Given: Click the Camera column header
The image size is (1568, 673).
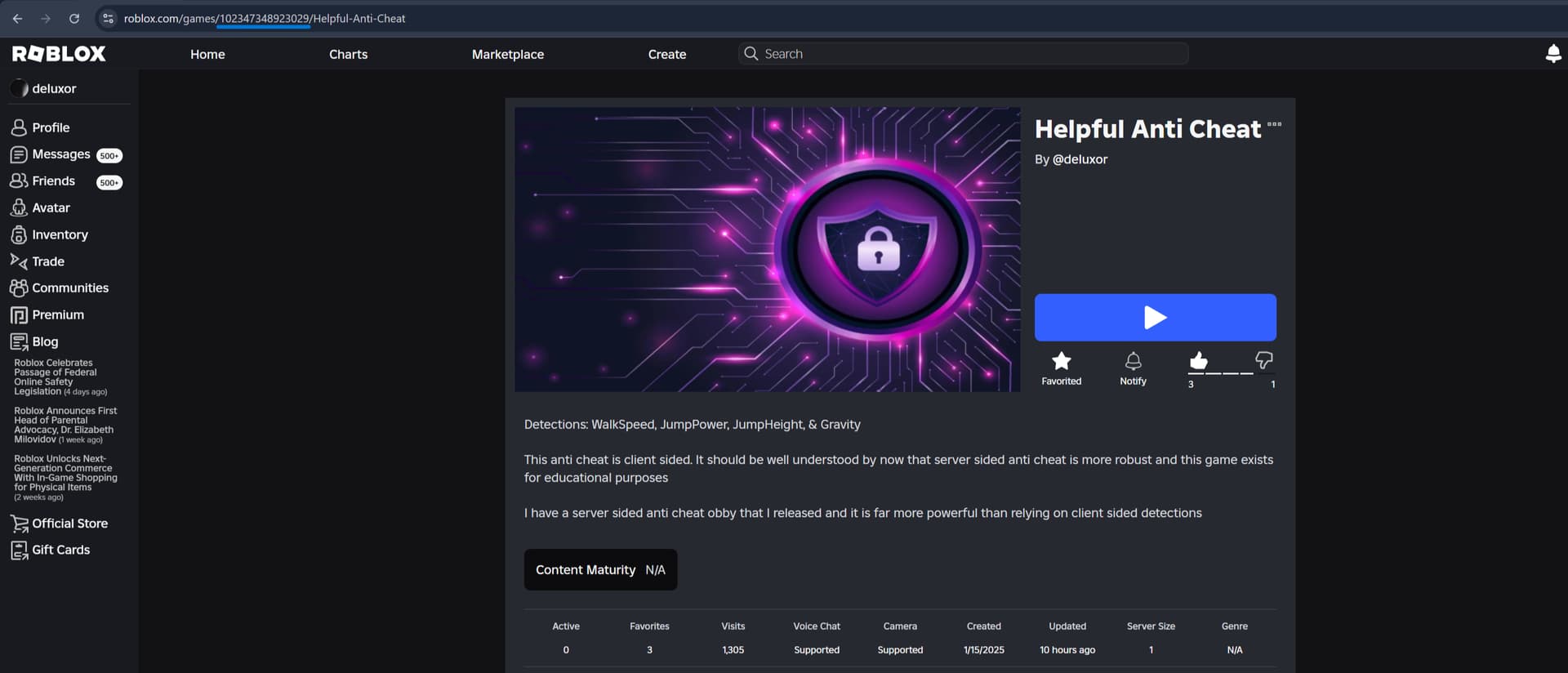Looking at the screenshot, I should coord(900,626).
